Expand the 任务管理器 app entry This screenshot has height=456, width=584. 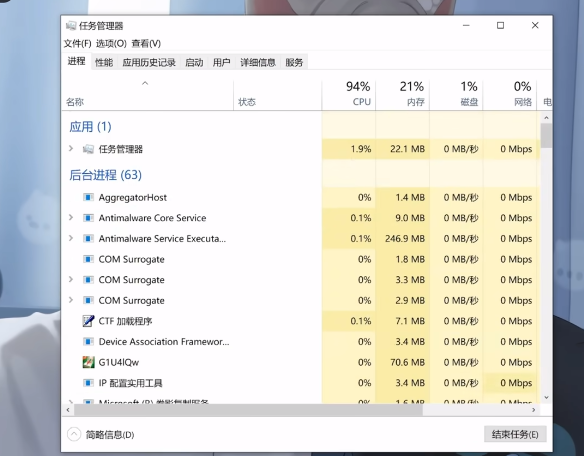coord(71,149)
